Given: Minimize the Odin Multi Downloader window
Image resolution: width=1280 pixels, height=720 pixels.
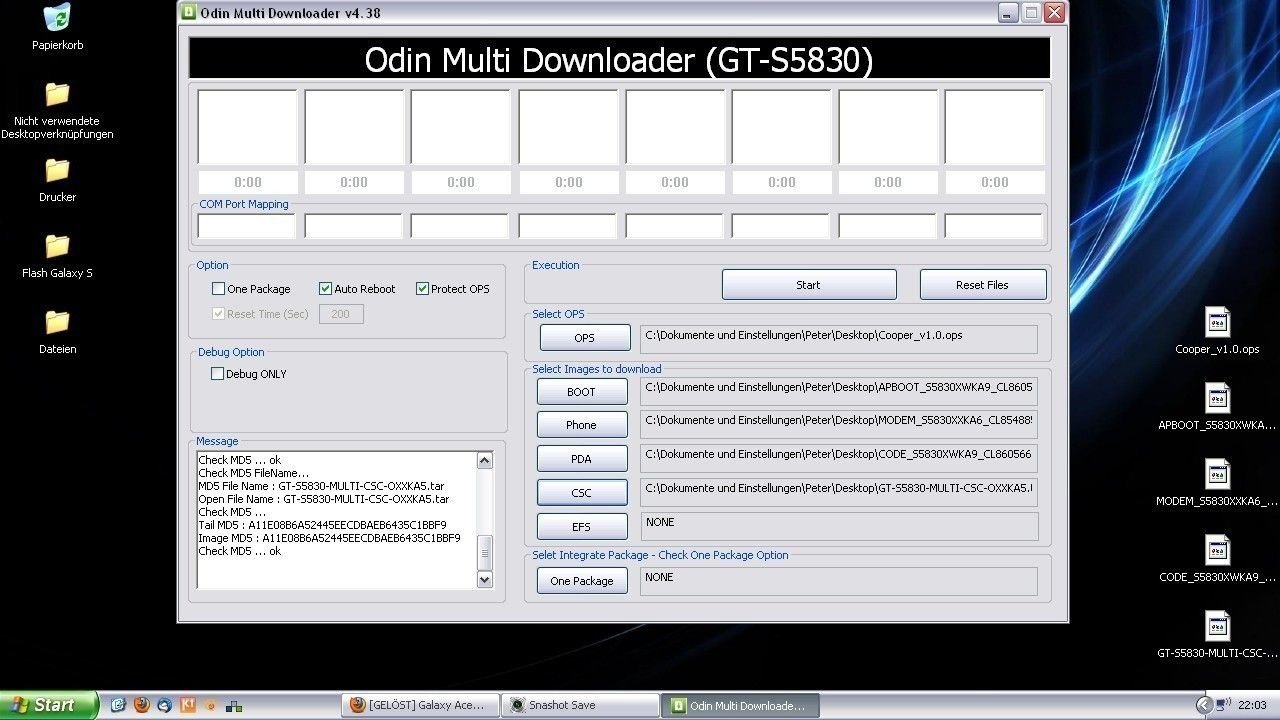Looking at the screenshot, I should 1008,13.
